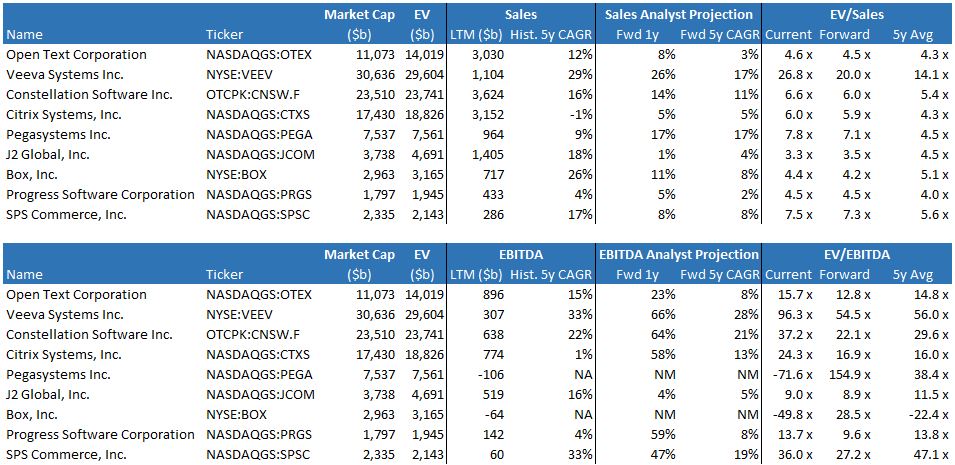Select Veeva sales LTM value 1,104
955x465 pixels.
pyautogui.click(x=487, y=75)
